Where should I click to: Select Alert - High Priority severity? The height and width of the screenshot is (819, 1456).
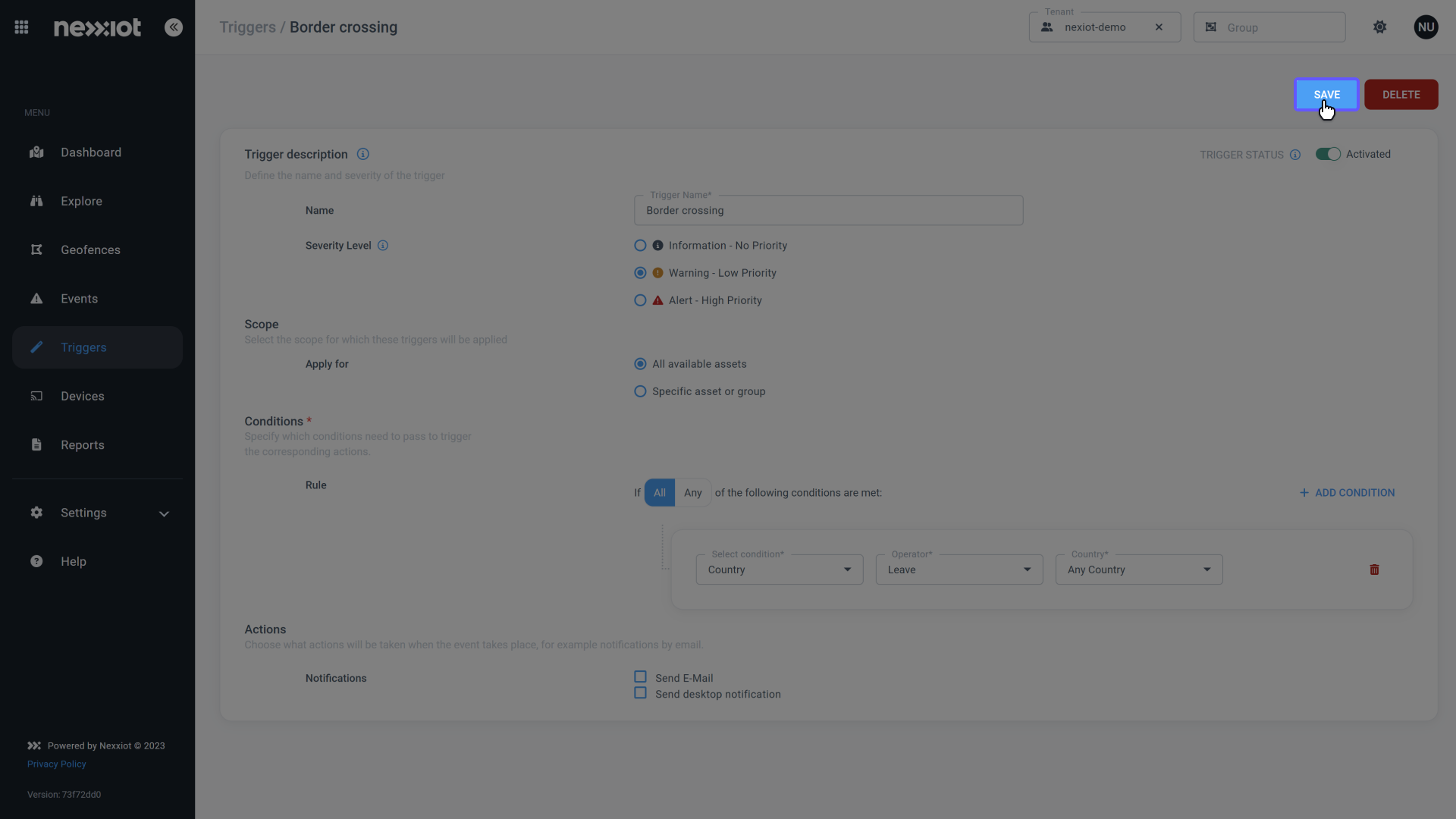click(x=640, y=300)
